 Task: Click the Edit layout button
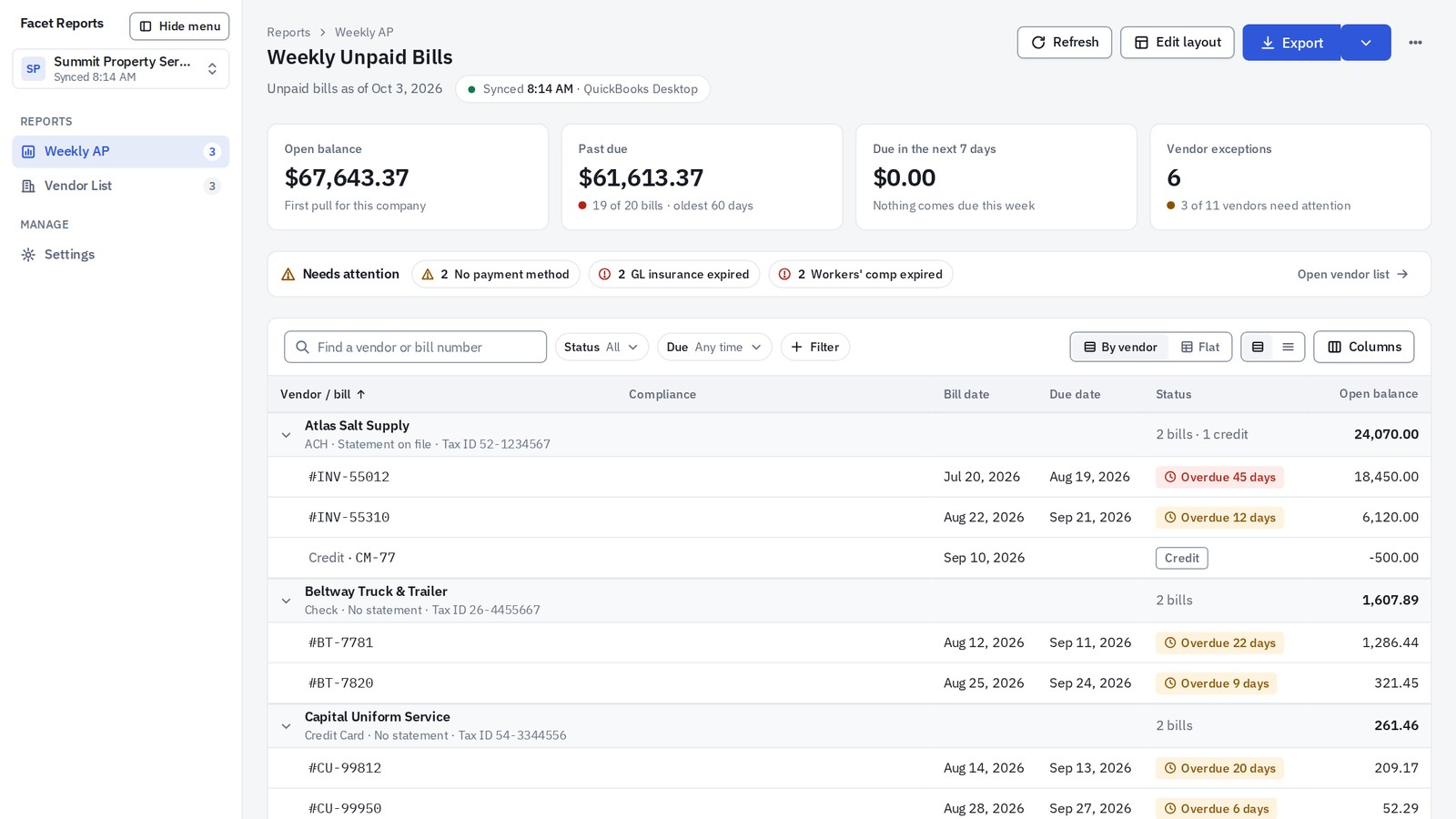tap(1177, 43)
